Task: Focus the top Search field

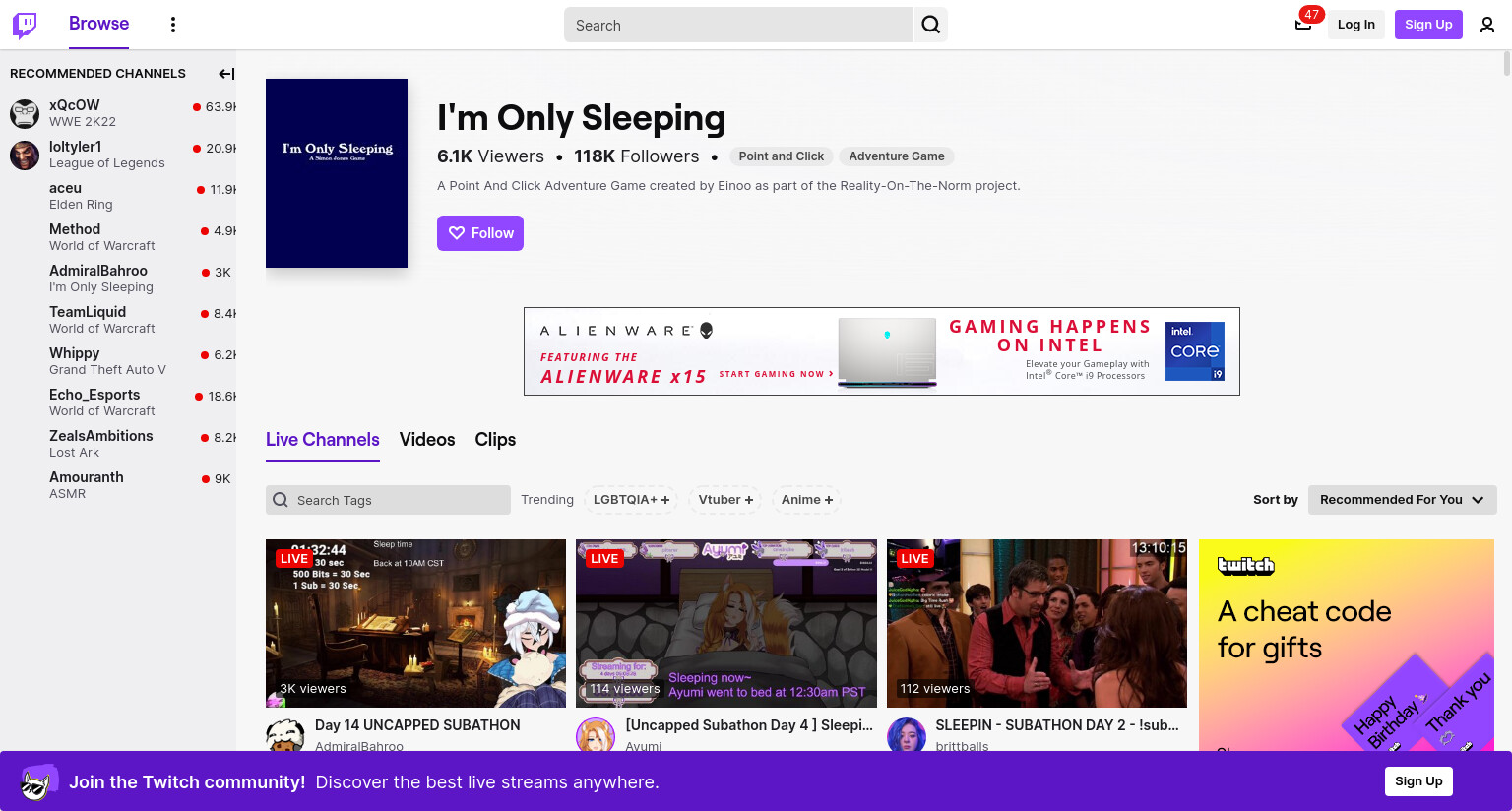Action: point(738,25)
